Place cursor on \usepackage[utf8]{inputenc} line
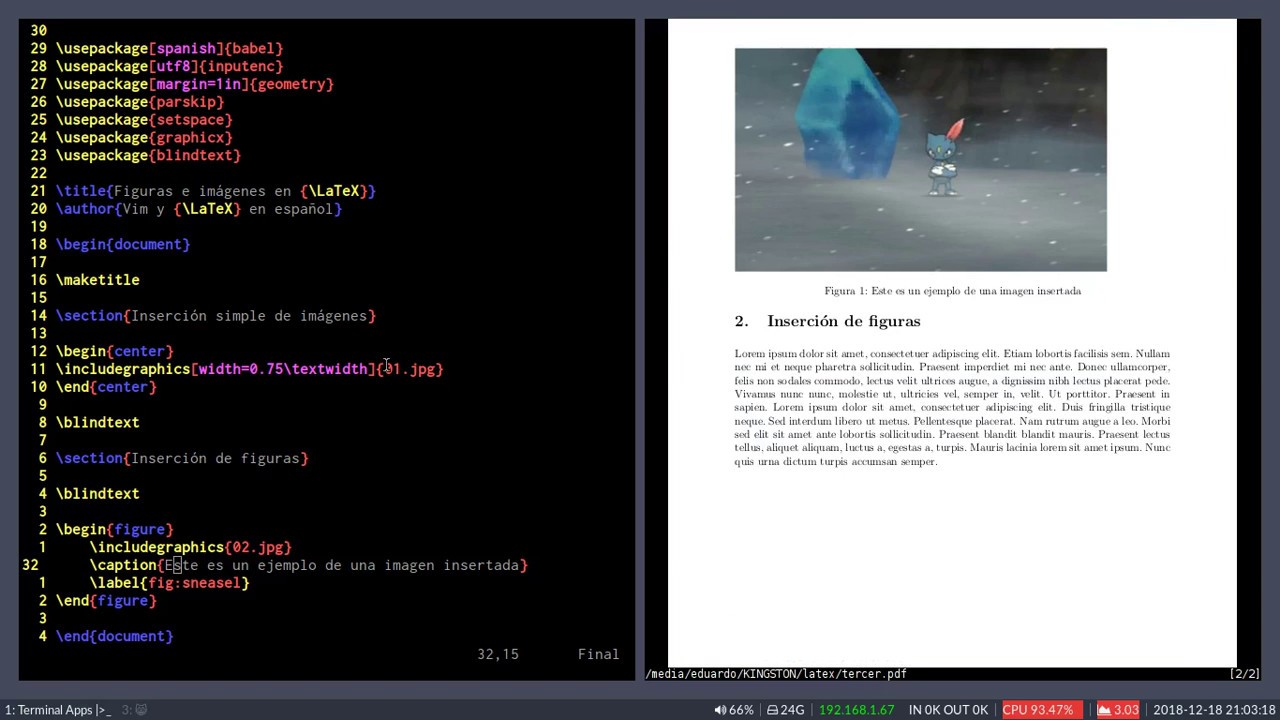 pos(170,66)
